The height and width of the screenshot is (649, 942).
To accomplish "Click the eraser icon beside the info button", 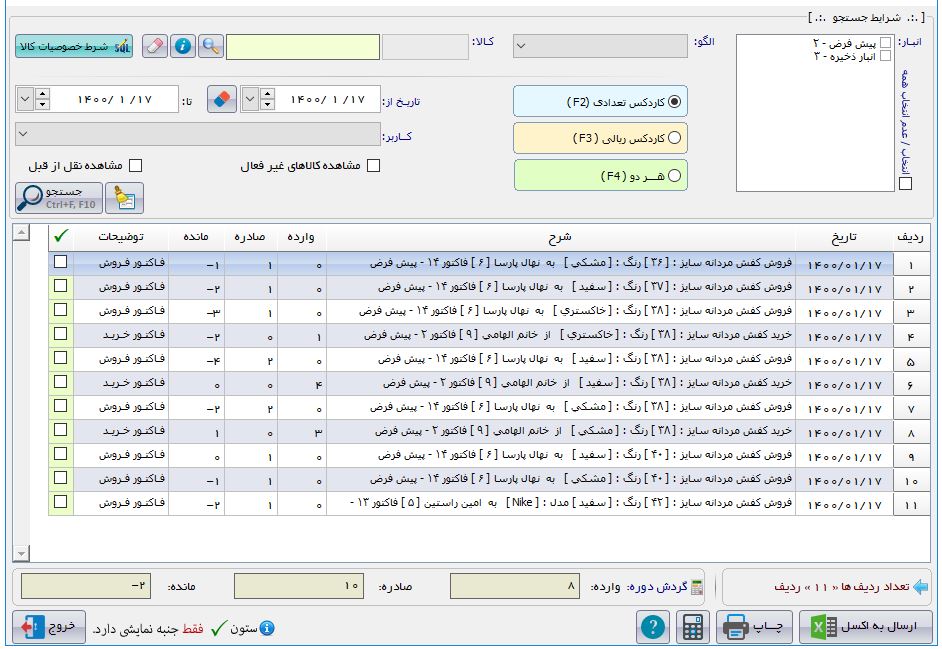I will (x=155, y=46).
